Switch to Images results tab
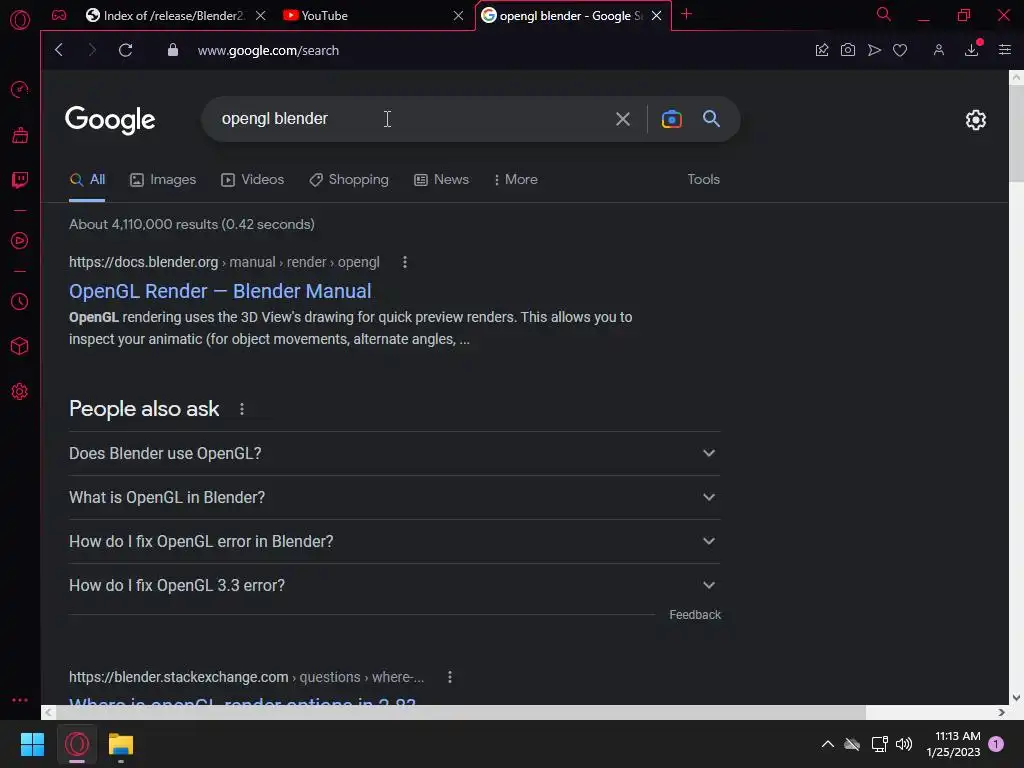Screen dimensions: 1024x768 pos(163,180)
